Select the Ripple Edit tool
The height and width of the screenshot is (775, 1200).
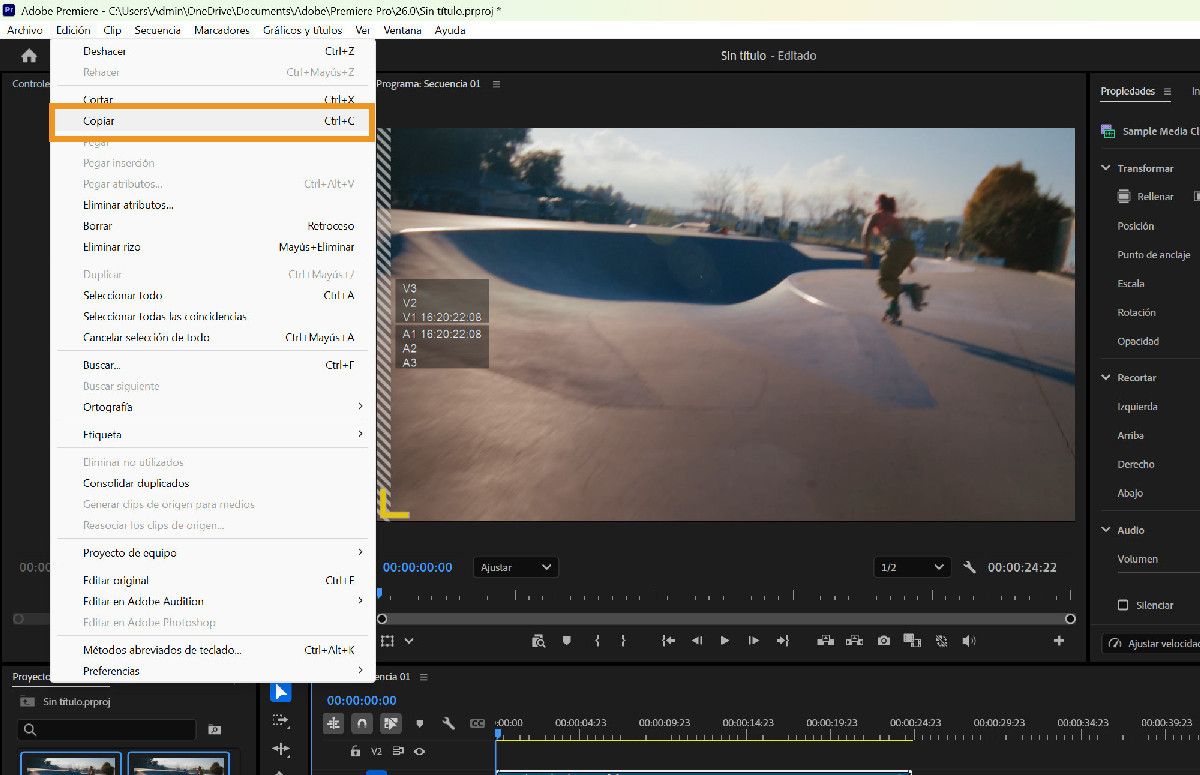[281, 748]
